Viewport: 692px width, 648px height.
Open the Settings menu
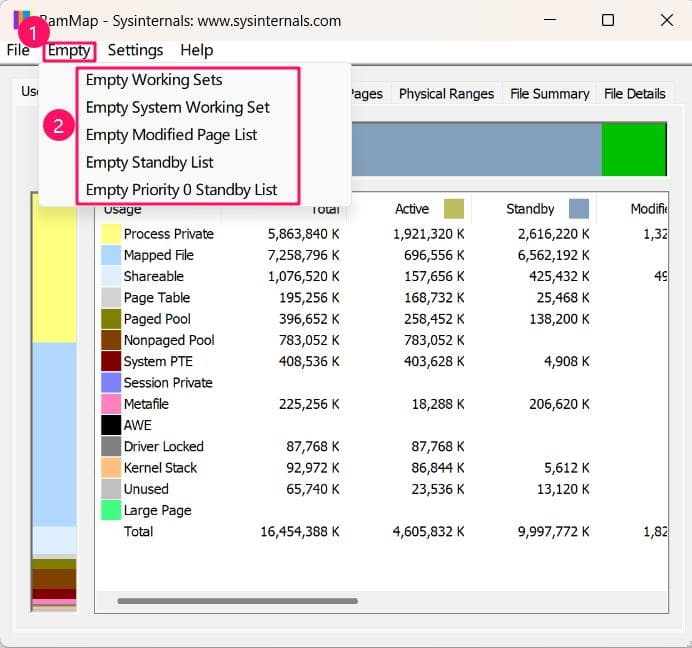point(135,50)
